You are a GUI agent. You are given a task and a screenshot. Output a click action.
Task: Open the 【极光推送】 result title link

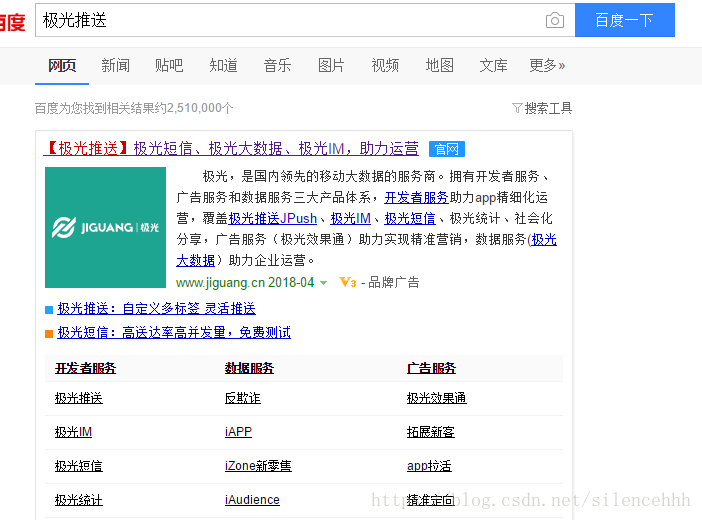(231, 149)
